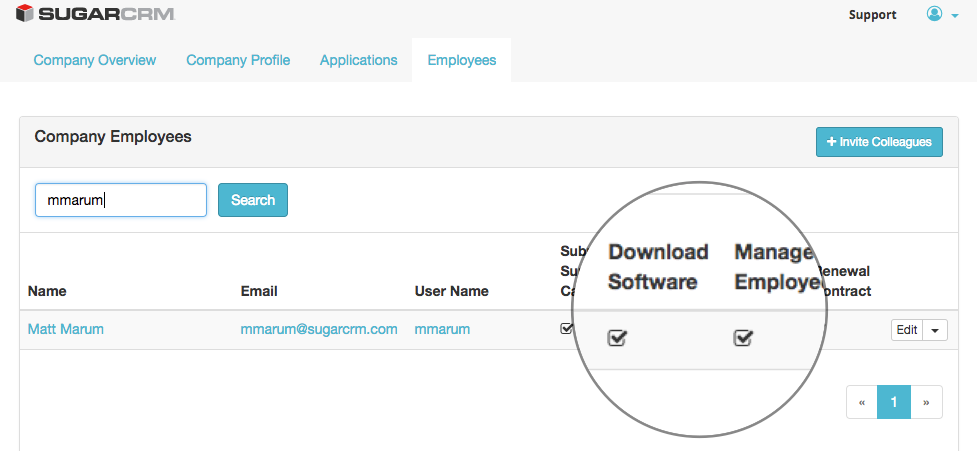
Task: Click the Email column header
Action: tap(259, 291)
